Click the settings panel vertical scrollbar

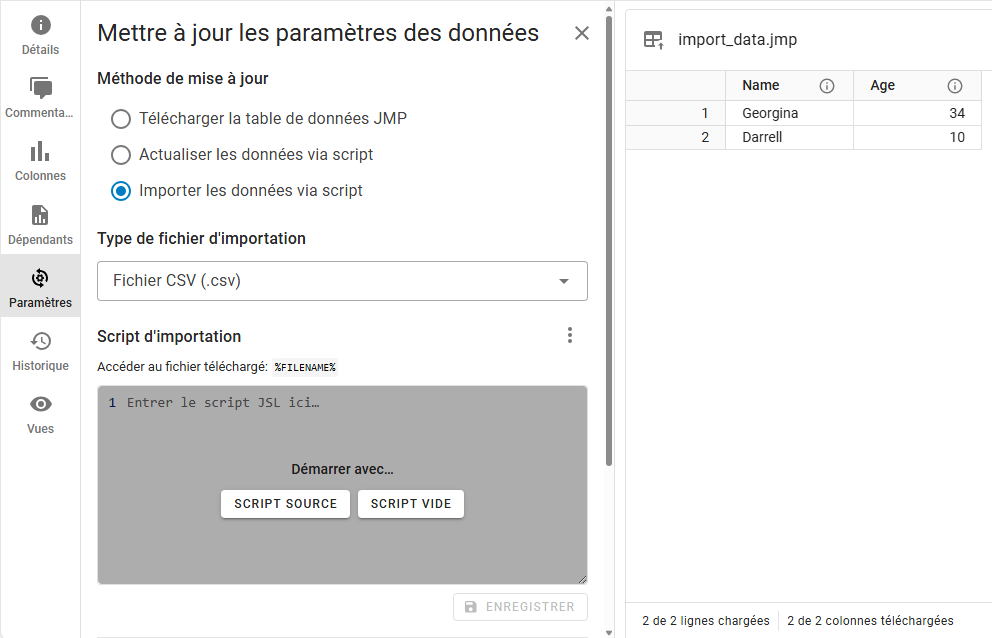tap(609, 240)
